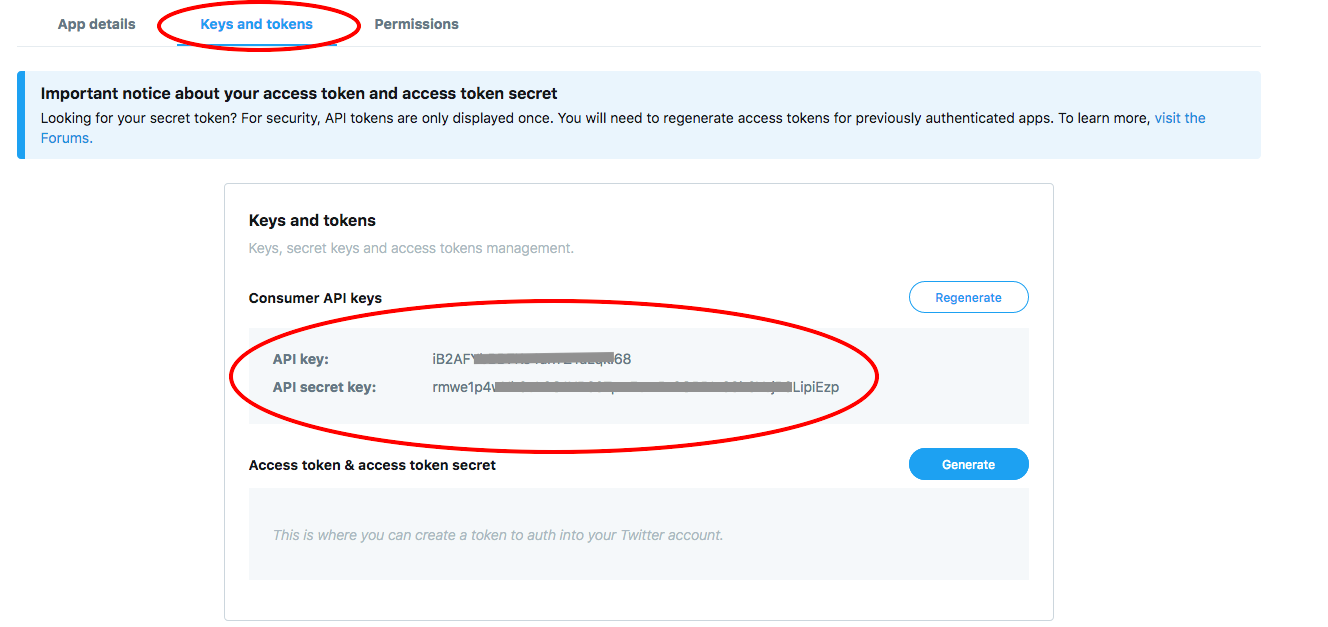Click the blue Generate token button
Viewport: 1328px width, 627px height.
coord(968,464)
